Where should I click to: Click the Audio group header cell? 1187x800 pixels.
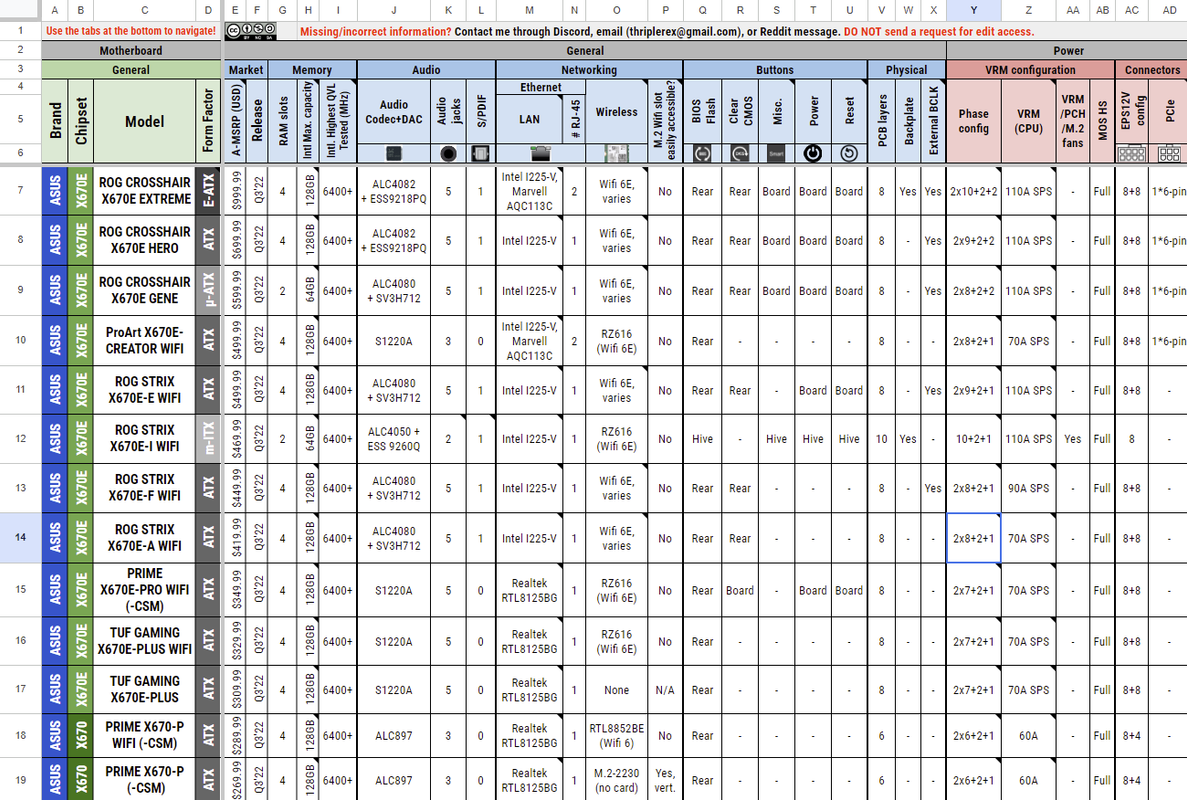point(426,70)
